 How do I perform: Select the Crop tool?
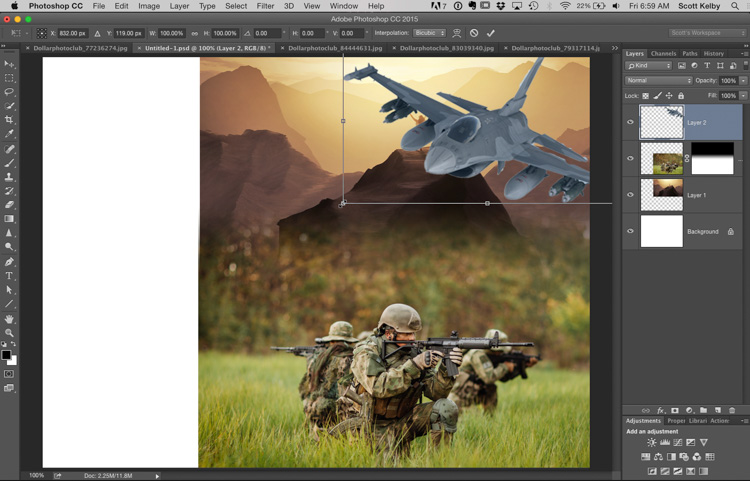(10, 120)
